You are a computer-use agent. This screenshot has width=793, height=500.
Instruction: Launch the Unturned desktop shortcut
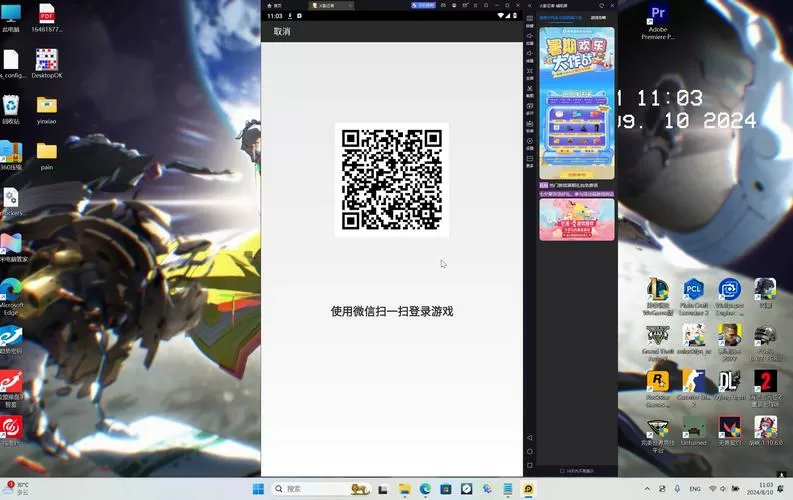[x=693, y=431]
